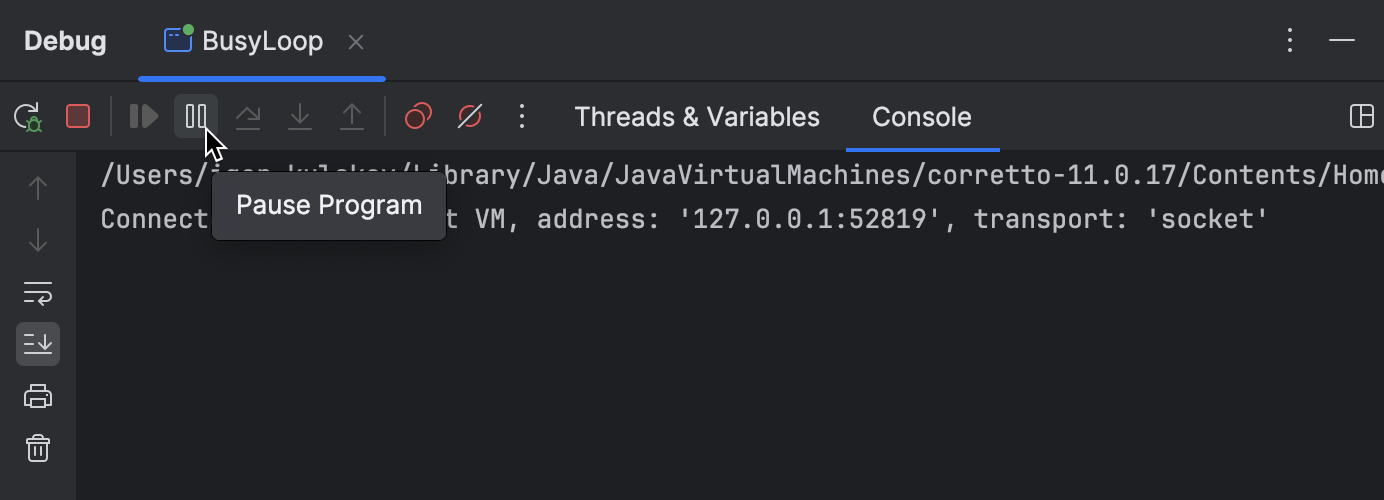Open the View Breakpoints icon

(418, 117)
